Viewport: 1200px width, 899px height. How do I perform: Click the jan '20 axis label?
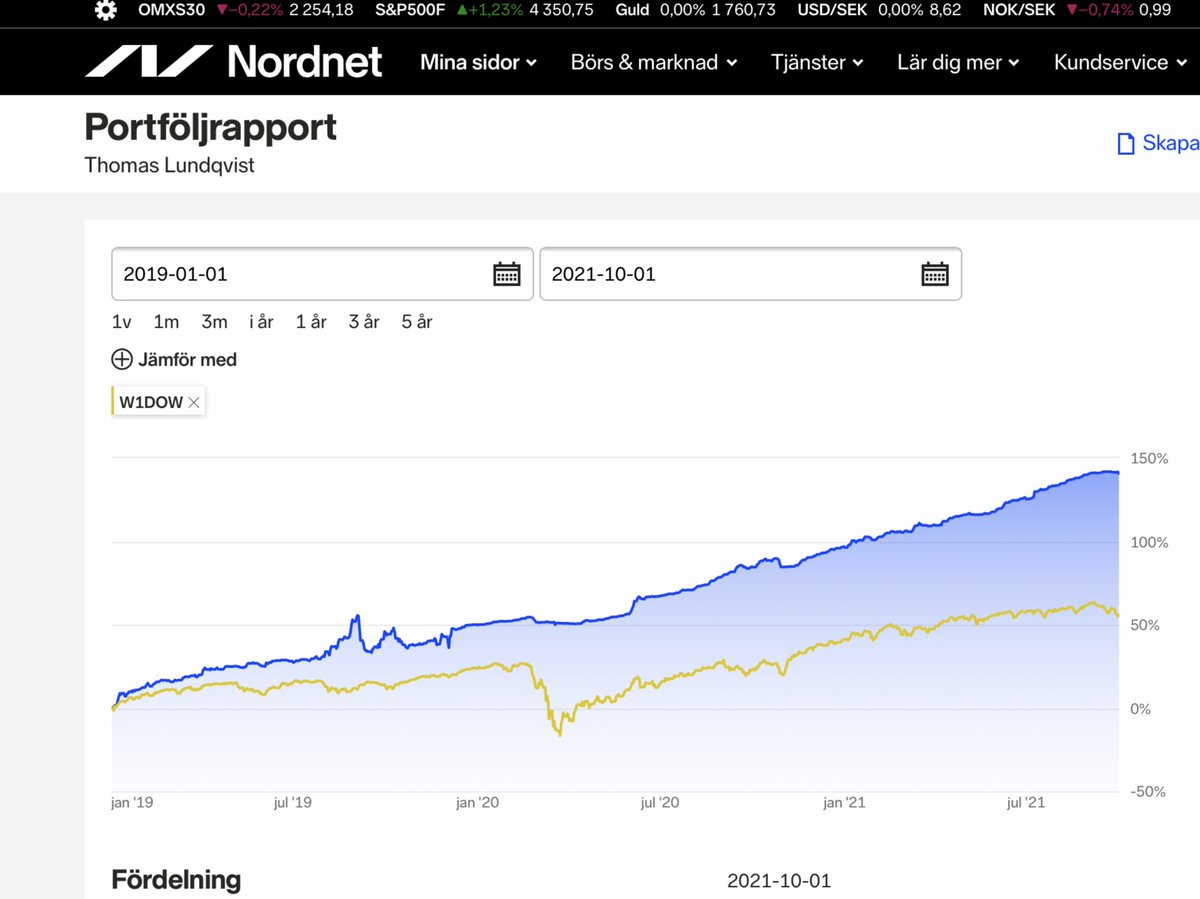pyautogui.click(x=477, y=802)
